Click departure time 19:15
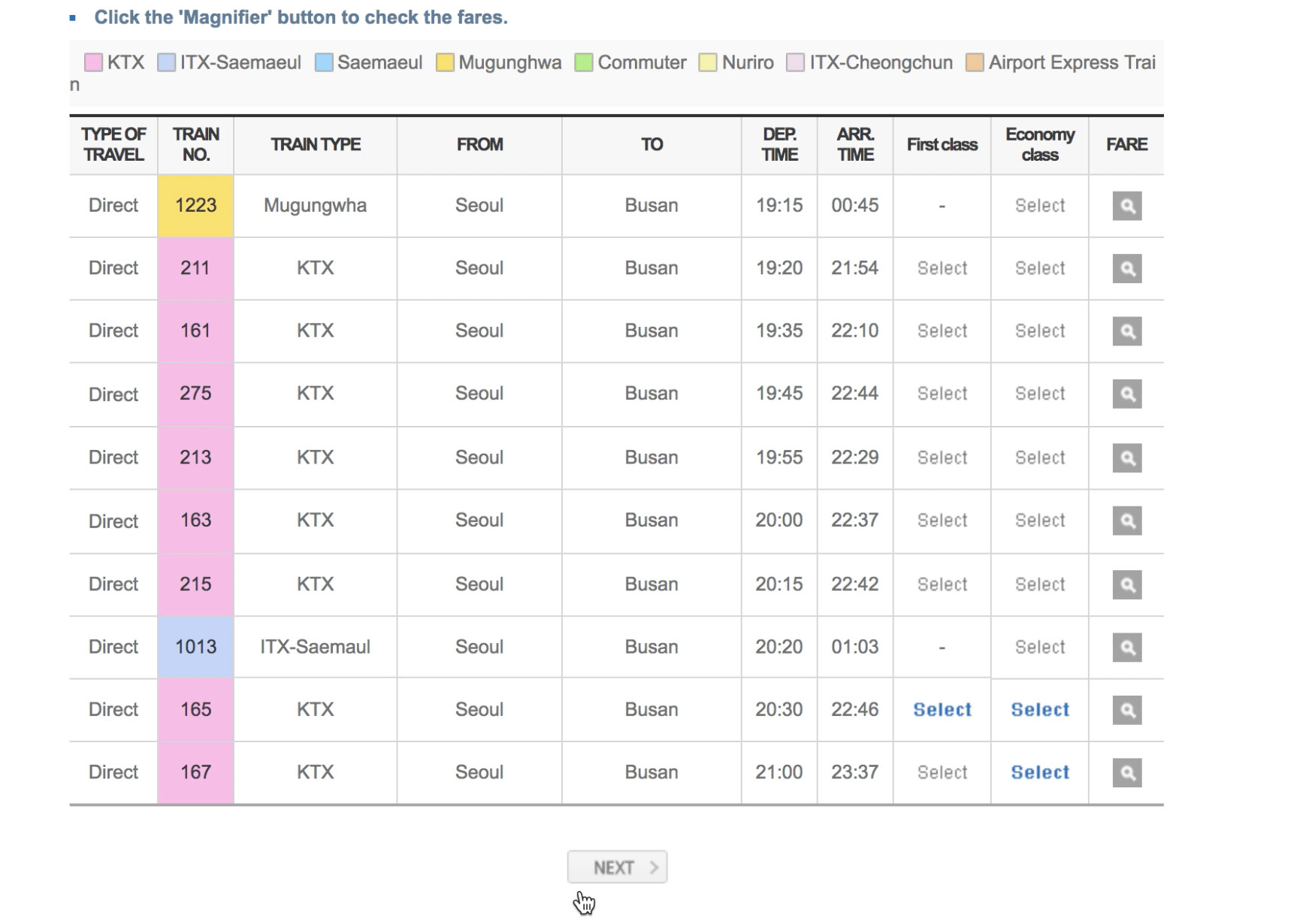Screen dimensions: 1306x924 [x=779, y=205]
